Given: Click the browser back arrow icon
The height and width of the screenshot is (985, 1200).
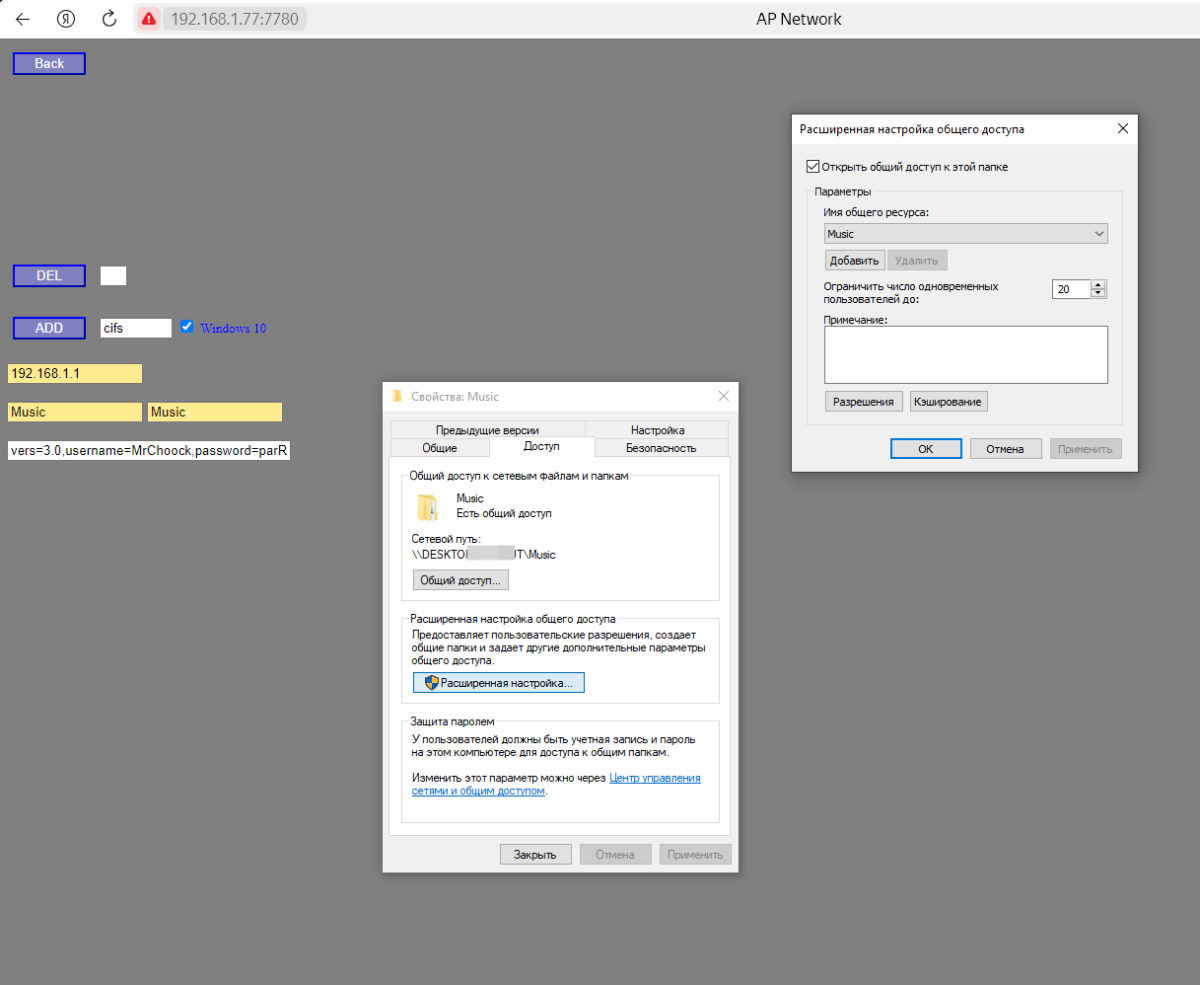Looking at the screenshot, I should point(23,19).
